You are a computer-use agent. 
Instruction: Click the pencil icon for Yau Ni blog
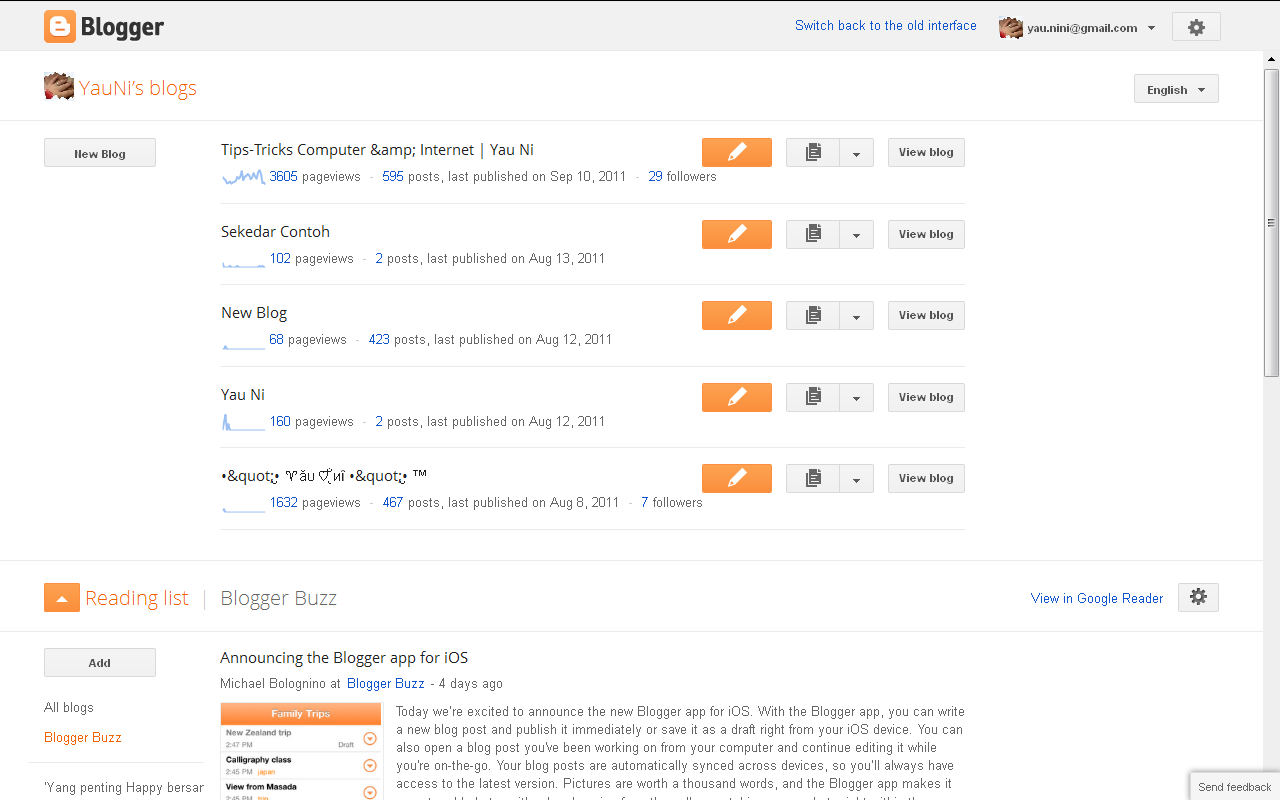click(737, 397)
